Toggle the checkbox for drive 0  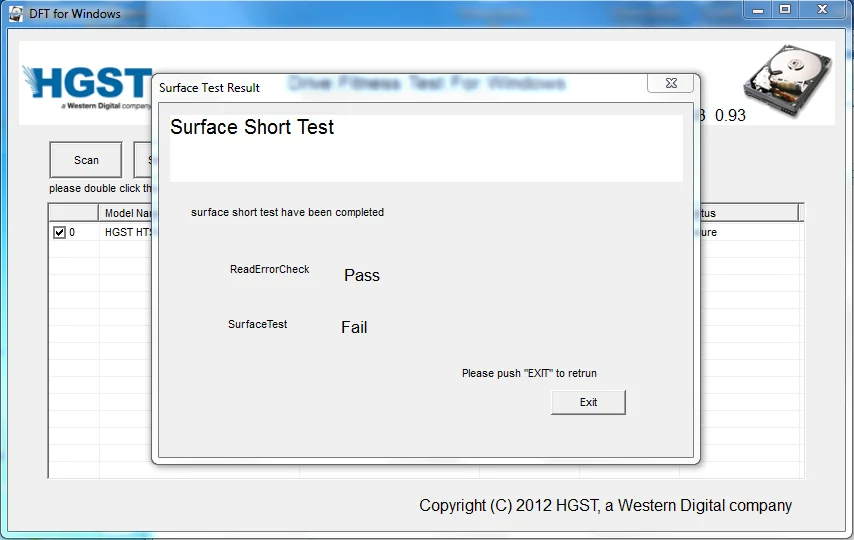(x=59, y=233)
